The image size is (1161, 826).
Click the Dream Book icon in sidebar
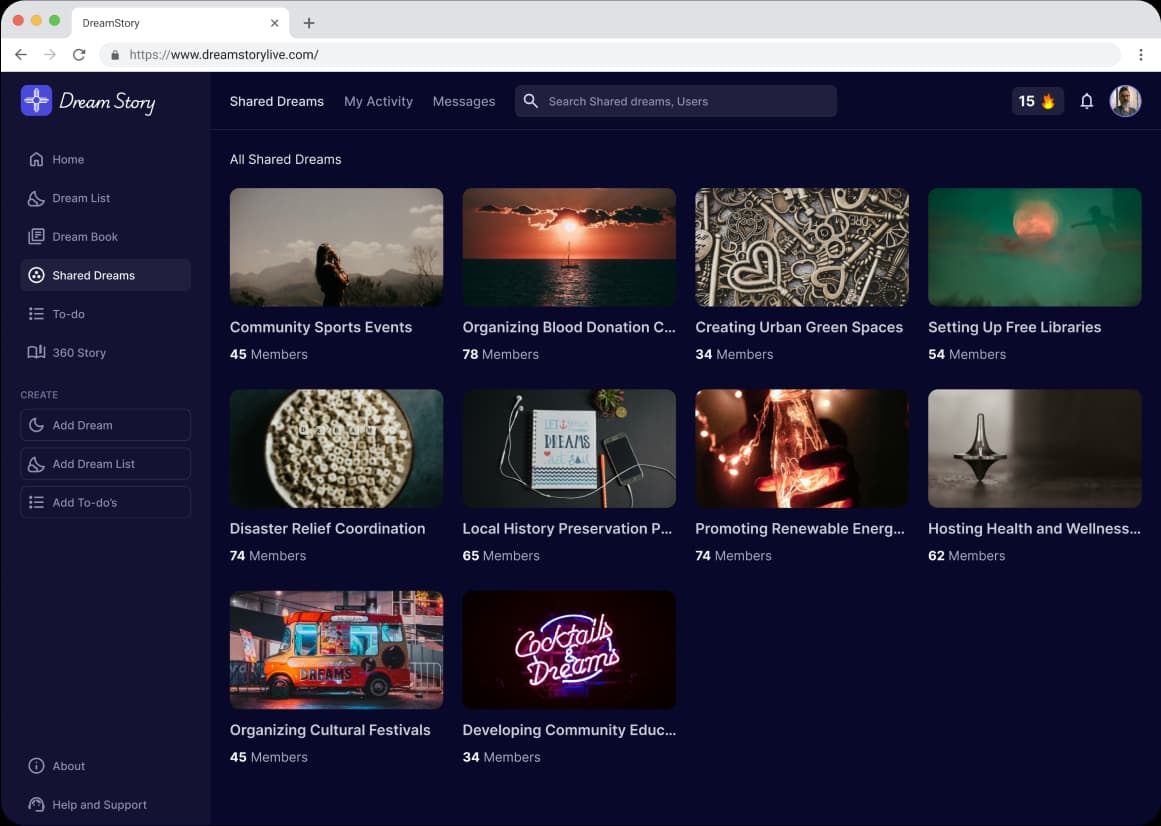coord(36,237)
